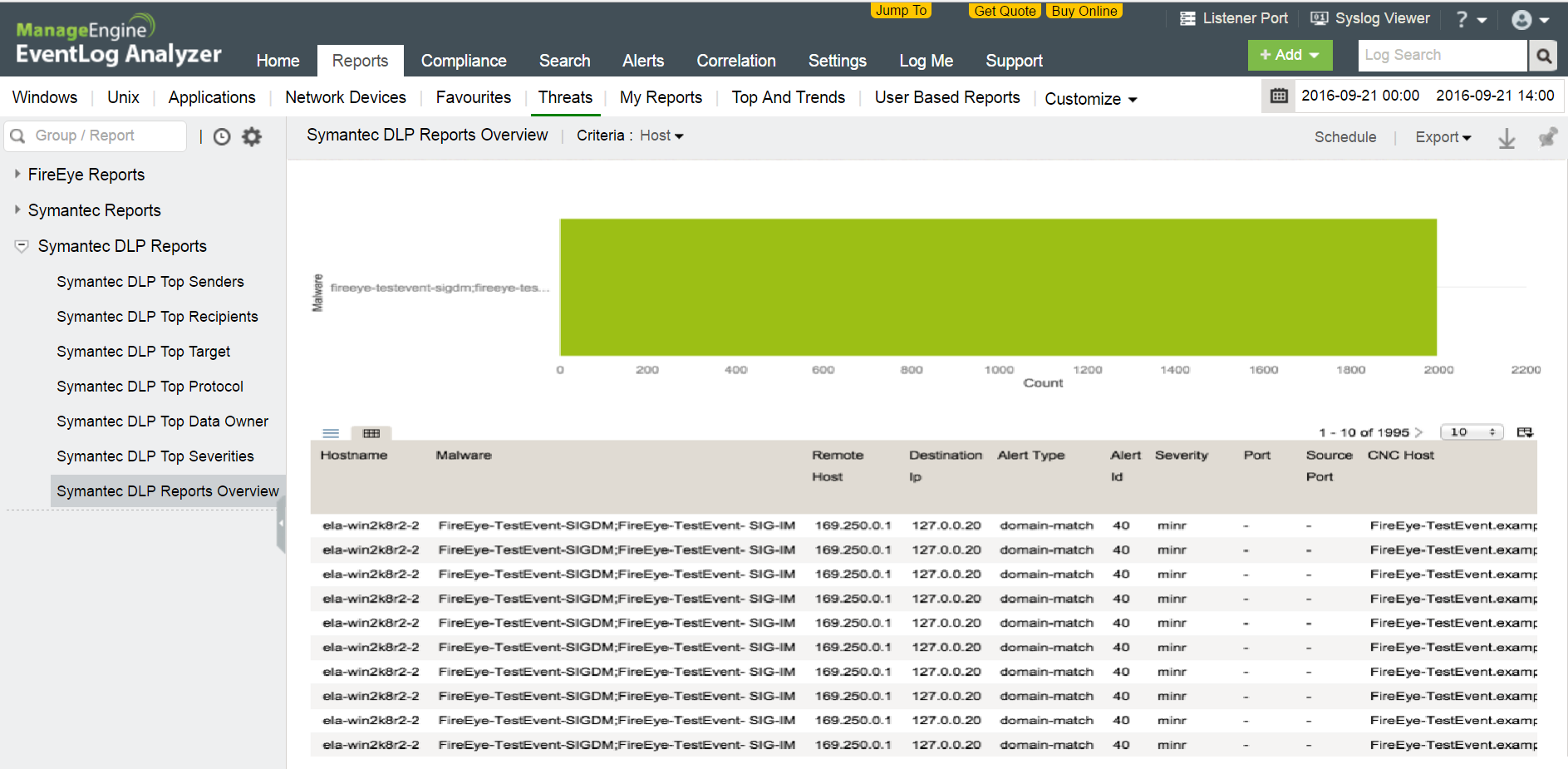Expand the FireEye Reports tree node
Screen dimensions: 1568x769
coord(17,175)
